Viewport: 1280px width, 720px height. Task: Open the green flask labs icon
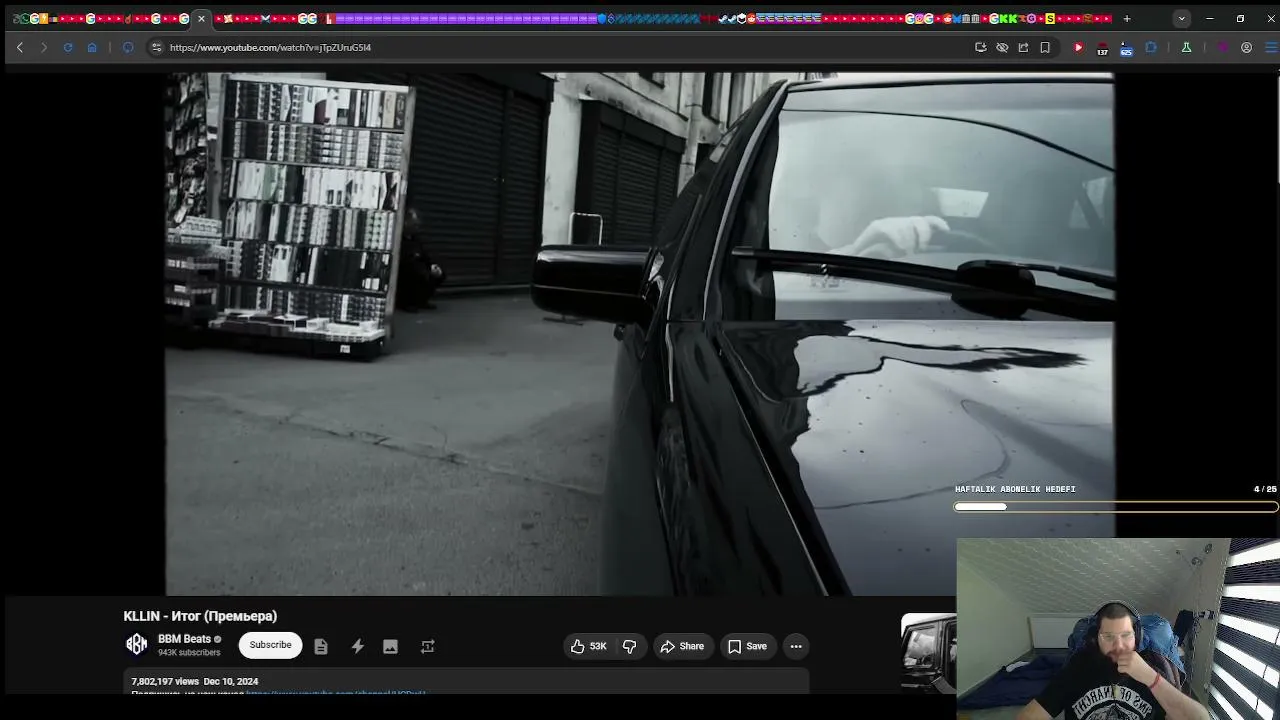click(x=1186, y=47)
